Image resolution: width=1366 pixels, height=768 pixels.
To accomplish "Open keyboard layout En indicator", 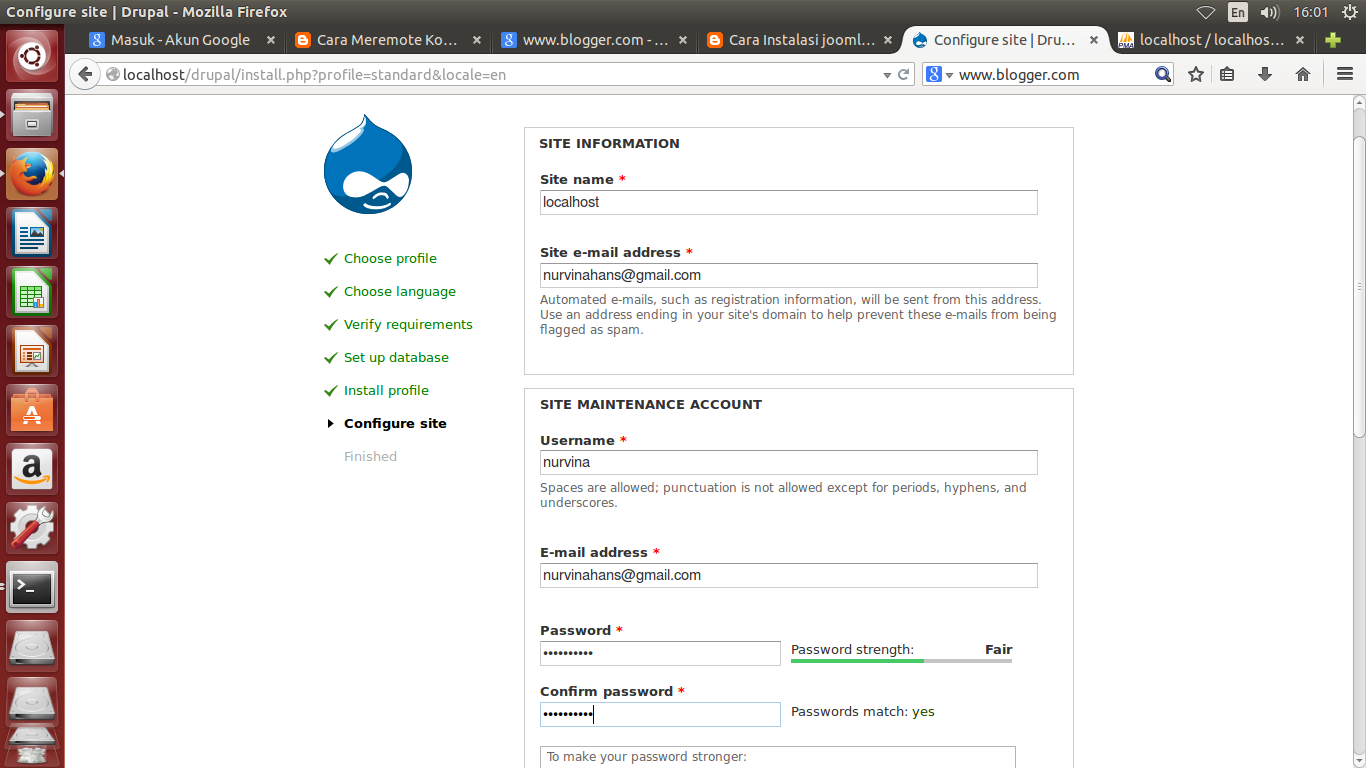I will pyautogui.click(x=1238, y=12).
